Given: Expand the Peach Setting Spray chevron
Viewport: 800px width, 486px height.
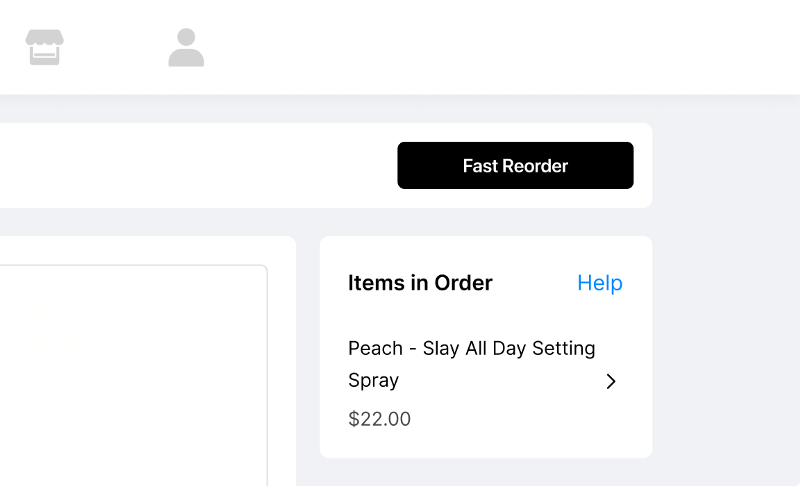Looking at the screenshot, I should coord(611,381).
